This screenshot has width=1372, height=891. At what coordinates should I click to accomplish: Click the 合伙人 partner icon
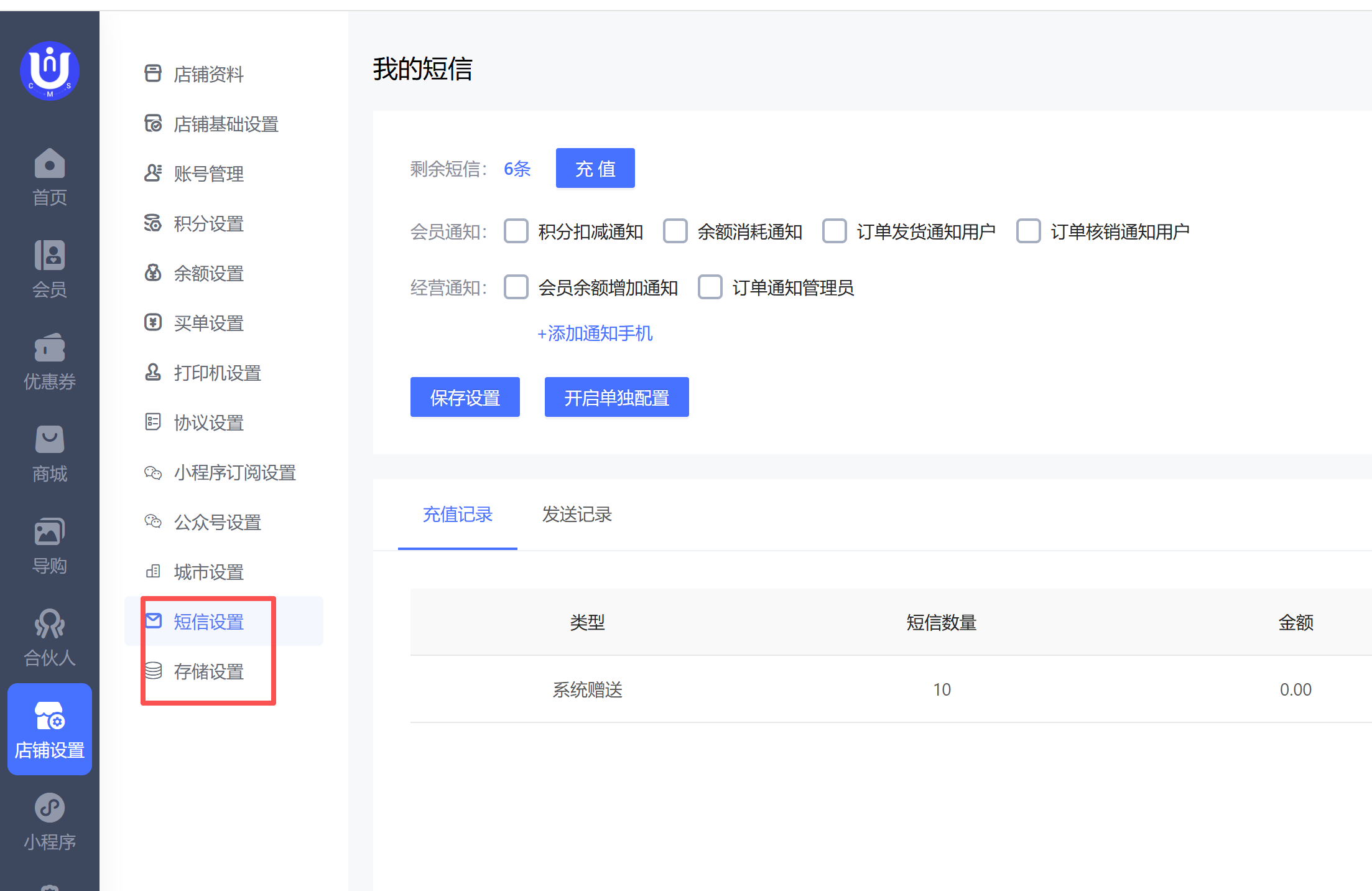tap(50, 623)
